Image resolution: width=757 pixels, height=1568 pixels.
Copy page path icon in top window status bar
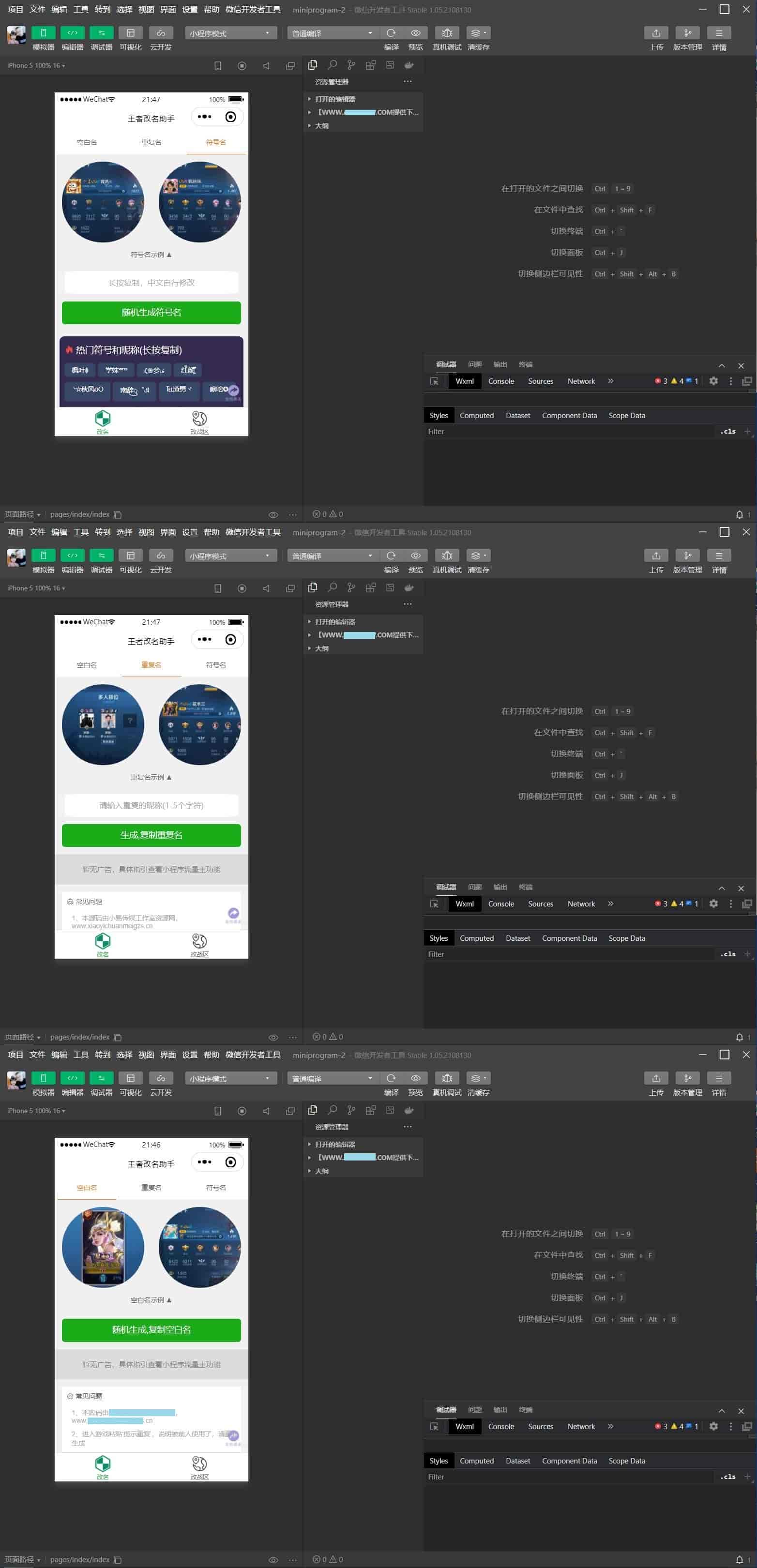(118, 514)
